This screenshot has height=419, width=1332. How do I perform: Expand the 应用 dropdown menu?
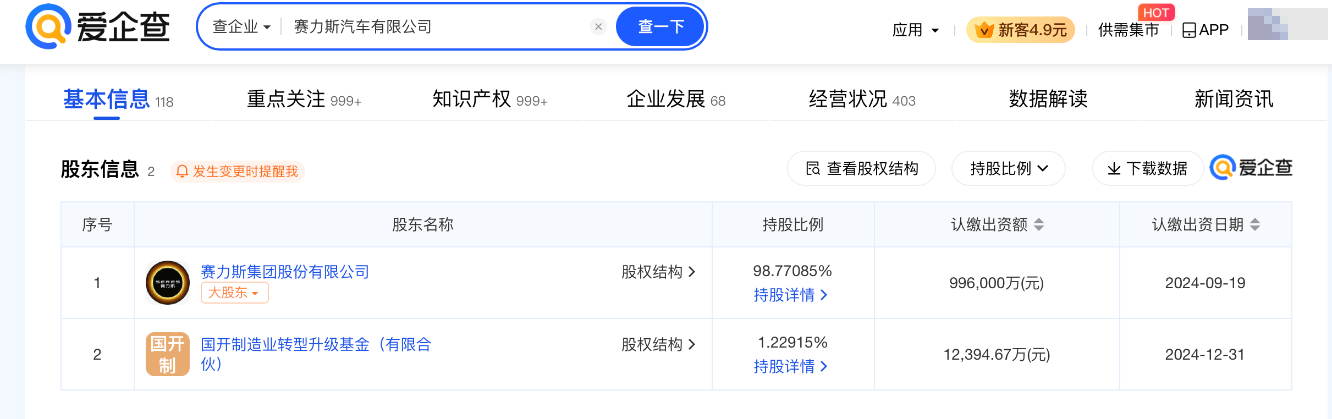tap(916, 30)
